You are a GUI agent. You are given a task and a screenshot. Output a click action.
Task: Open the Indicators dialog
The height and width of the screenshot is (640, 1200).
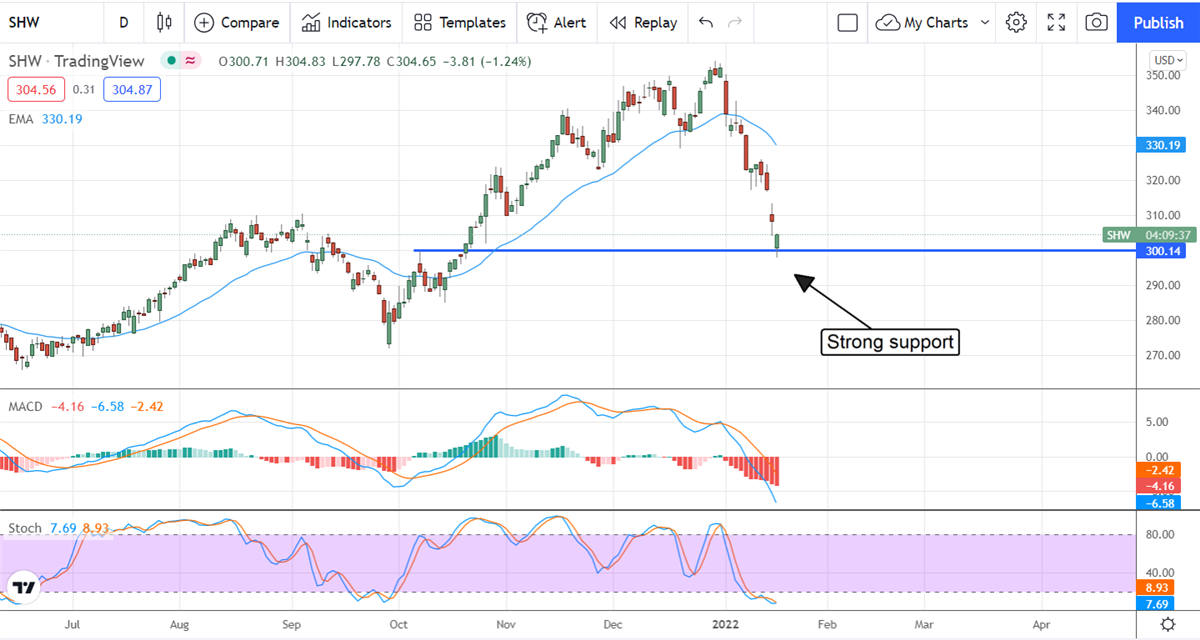click(x=347, y=22)
